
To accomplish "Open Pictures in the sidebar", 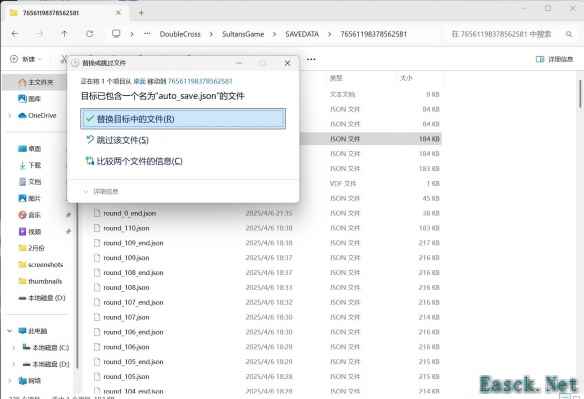I will (29, 198).
